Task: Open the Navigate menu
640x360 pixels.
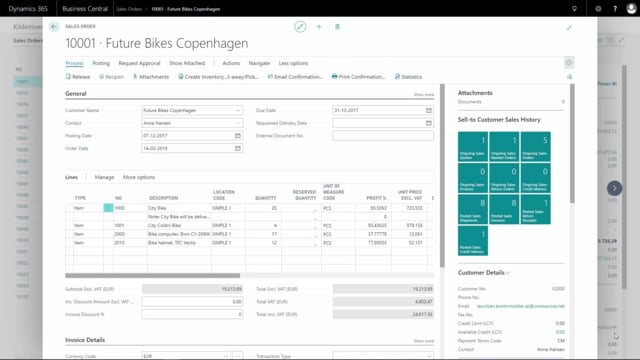Action: coord(259,63)
